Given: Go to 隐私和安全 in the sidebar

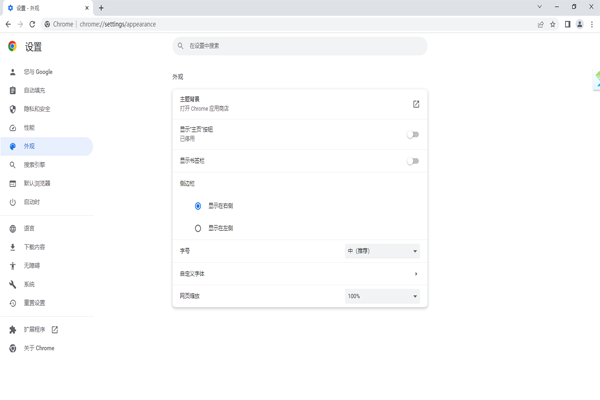Looking at the screenshot, I should (37, 109).
